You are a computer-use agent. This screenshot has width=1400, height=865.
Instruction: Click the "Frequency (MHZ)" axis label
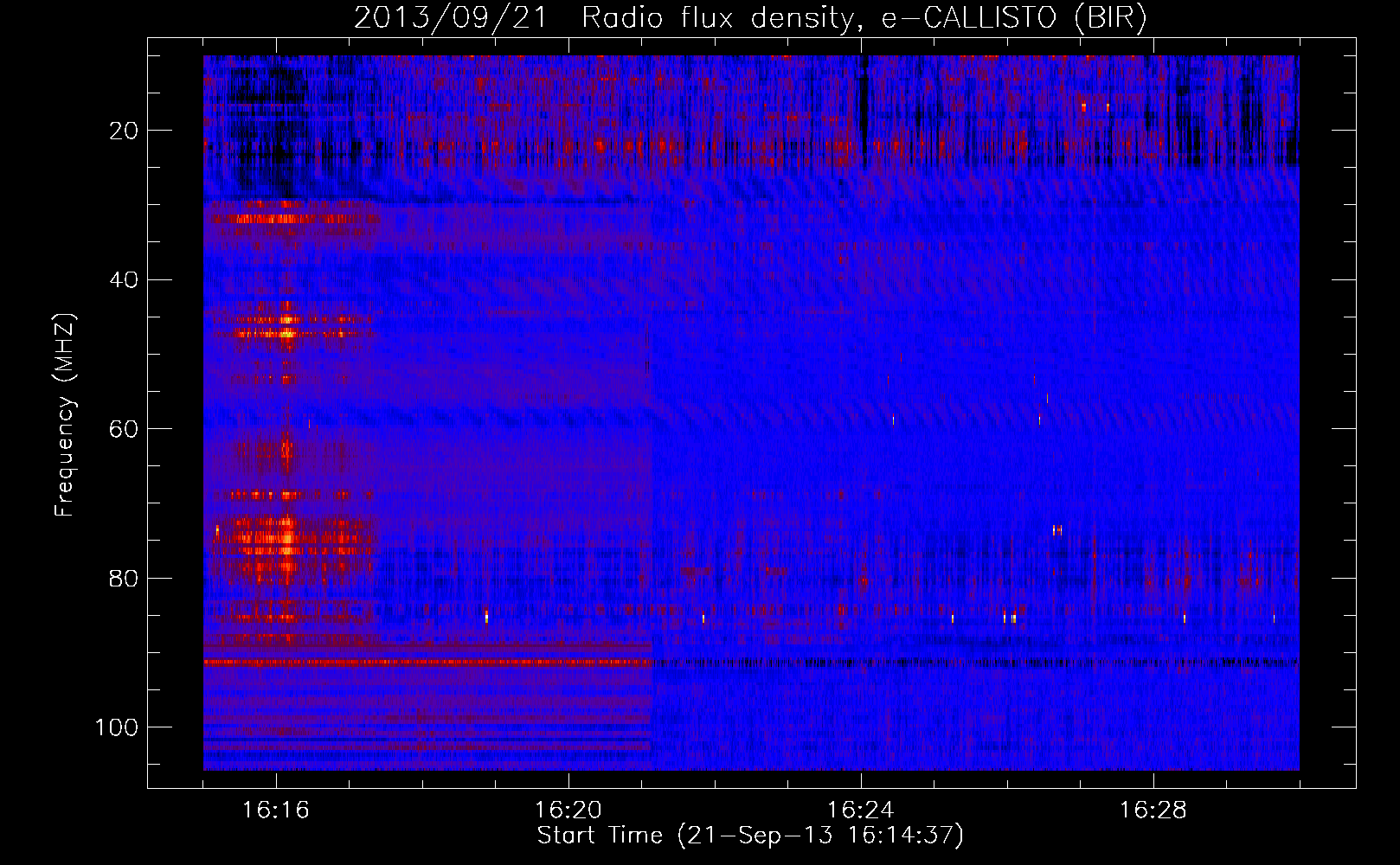[65, 414]
